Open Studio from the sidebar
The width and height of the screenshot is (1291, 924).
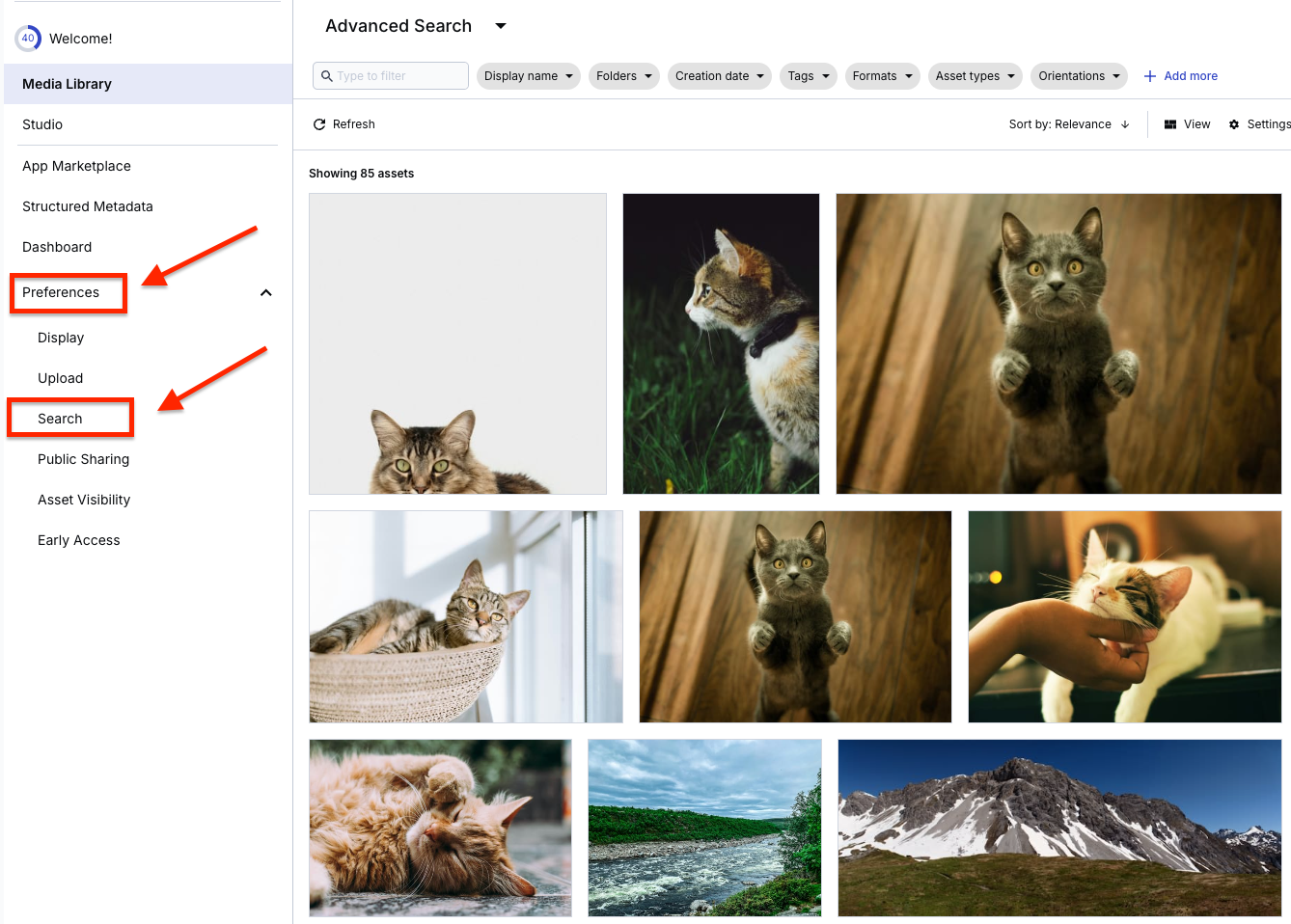pos(42,123)
